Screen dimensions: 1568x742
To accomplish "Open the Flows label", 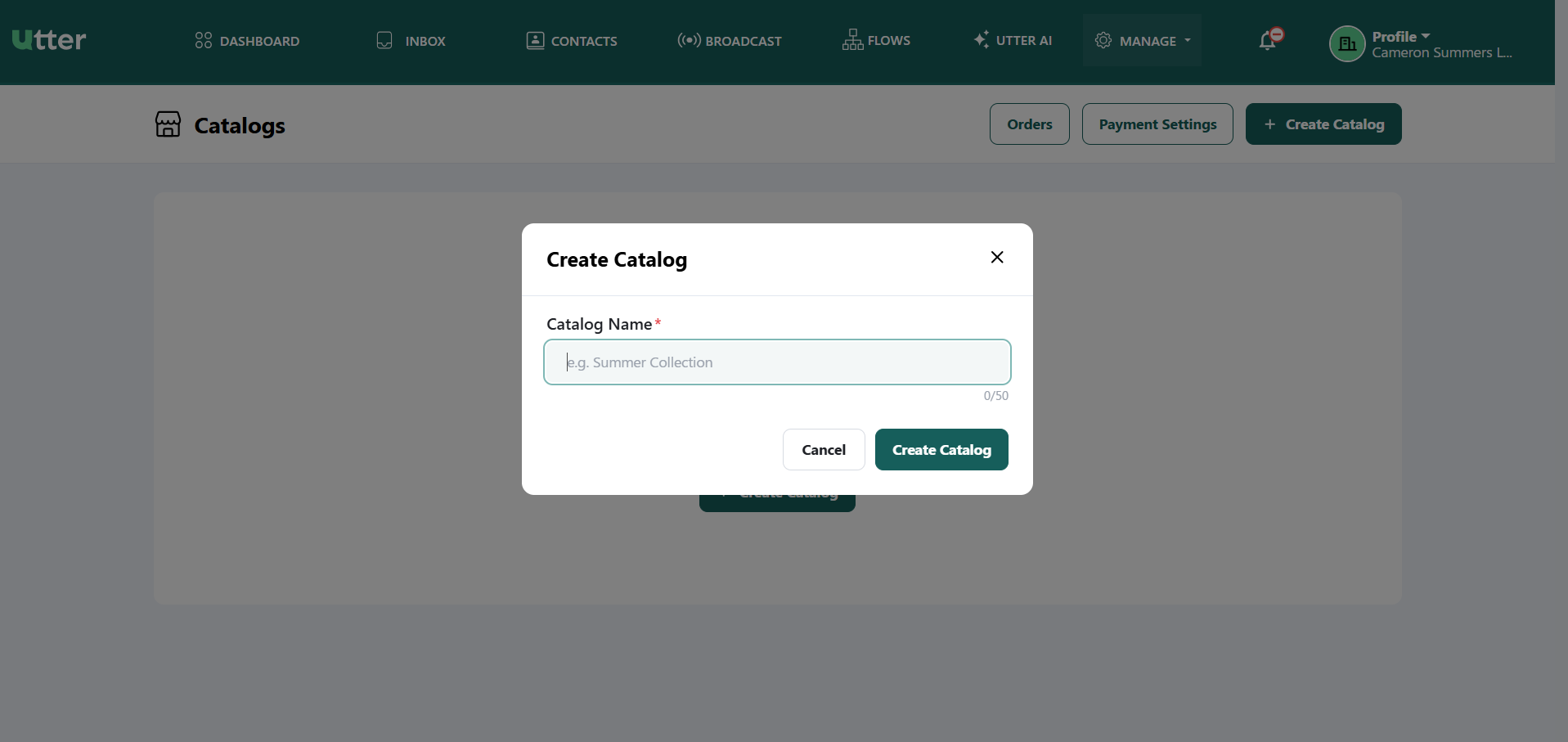I will coord(889,40).
